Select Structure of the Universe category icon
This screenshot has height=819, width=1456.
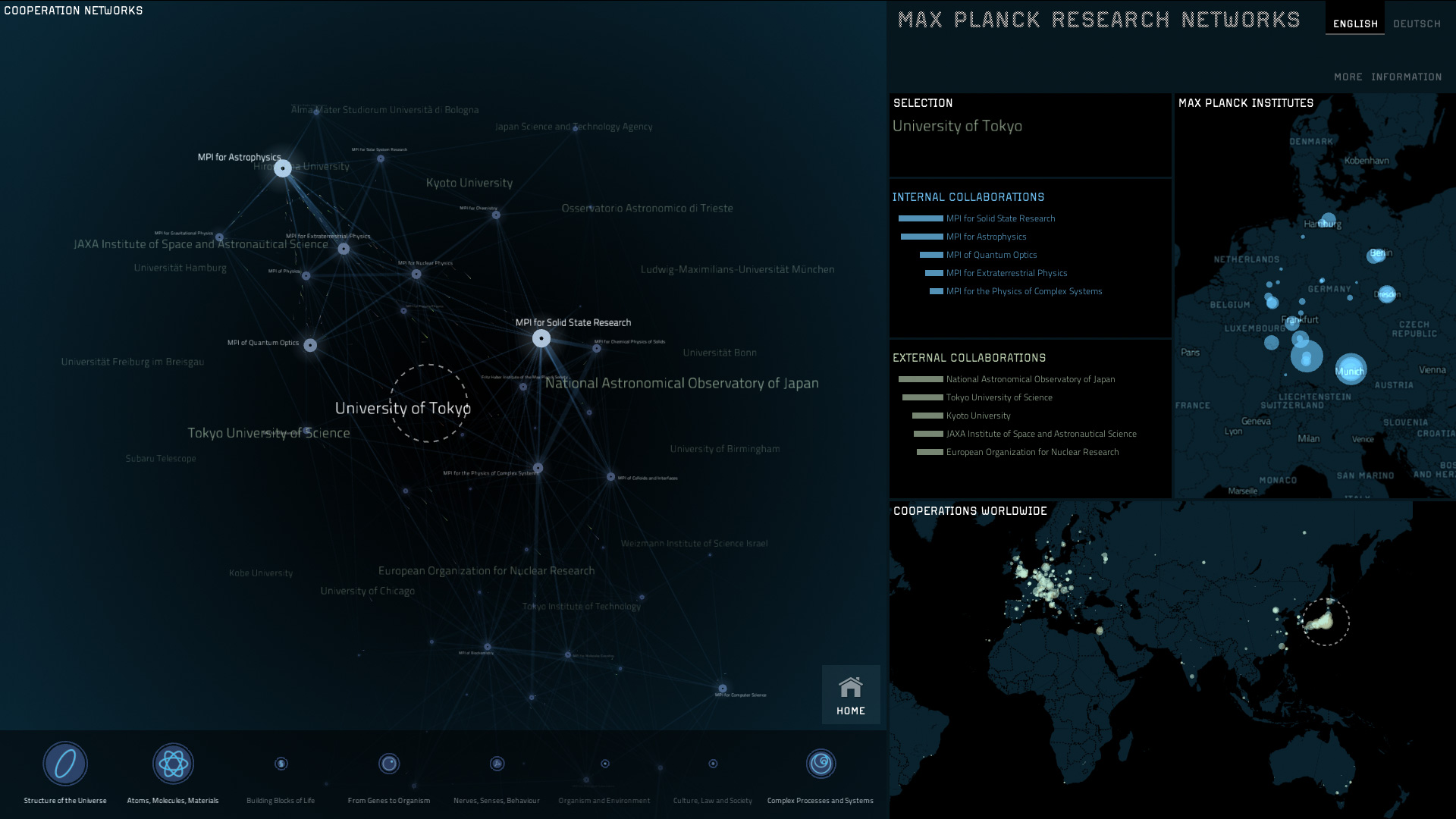(x=65, y=764)
